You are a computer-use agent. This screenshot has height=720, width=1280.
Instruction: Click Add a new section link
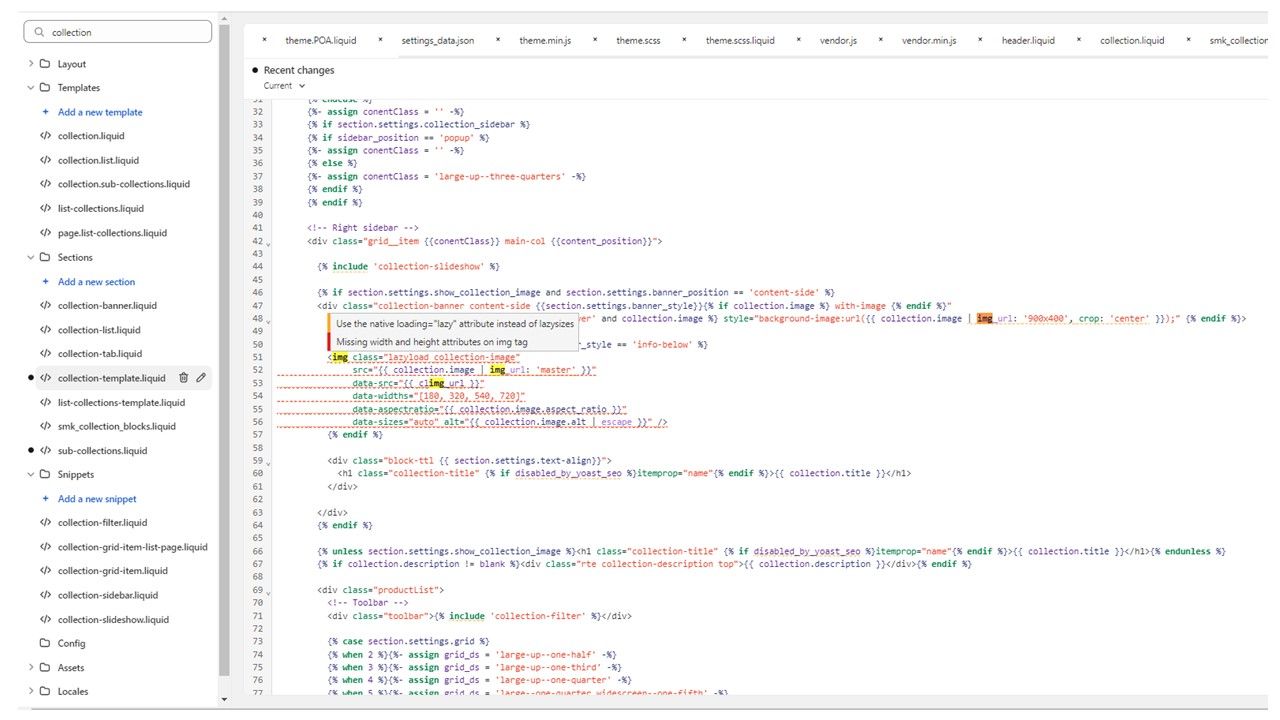click(x=96, y=282)
